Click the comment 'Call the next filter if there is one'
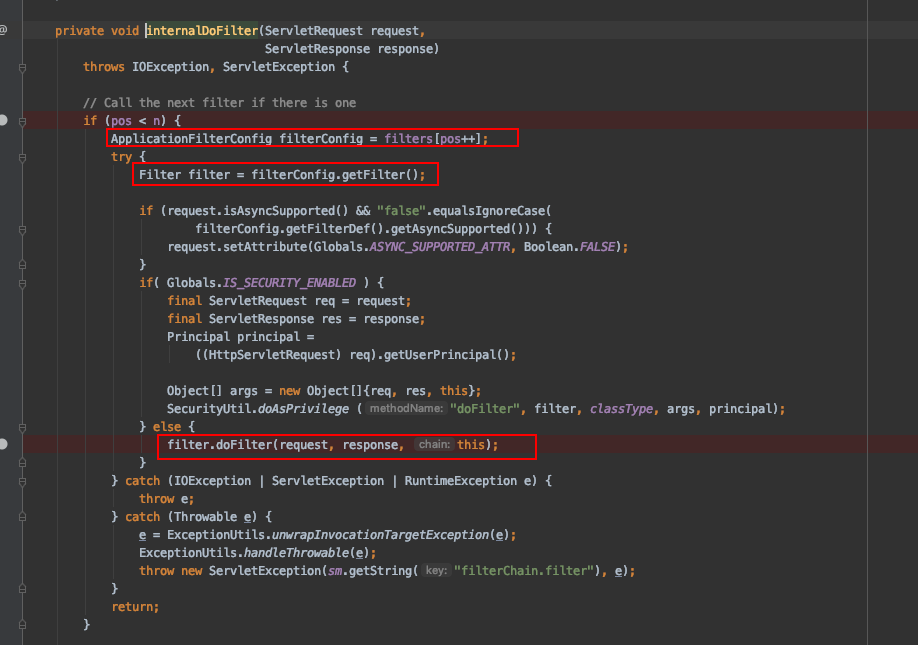Screen dimensions: 918x645 coord(220,102)
